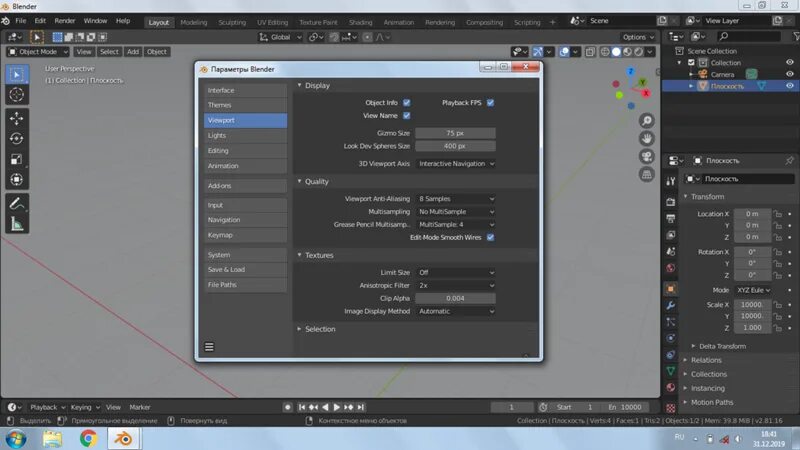This screenshot has width=800, height=450.
Task: Open the Multisampling dropdown
Action: 456,212
